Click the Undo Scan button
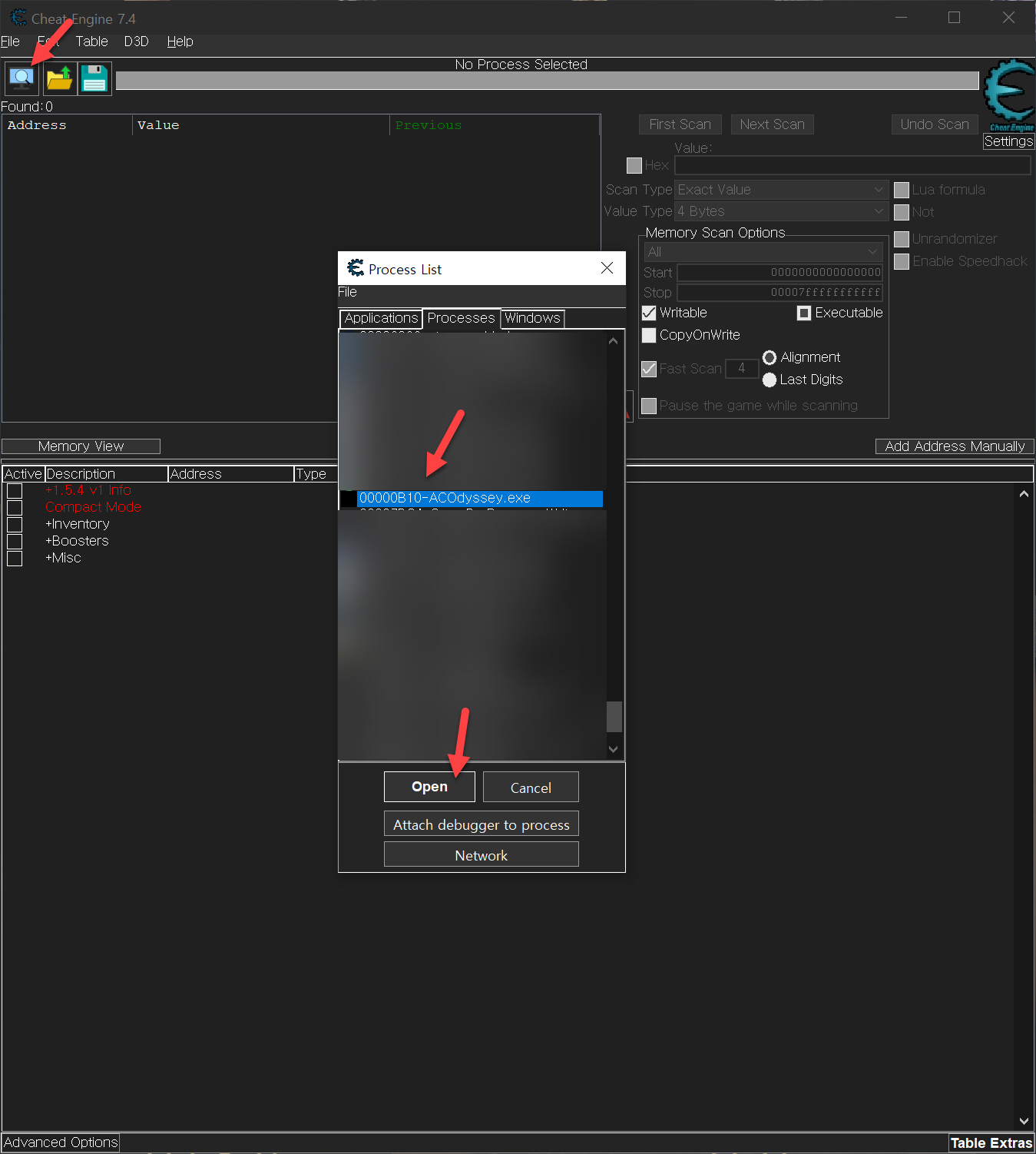Viewport: 1036px width, 1154px height. (x=935, y=124)
